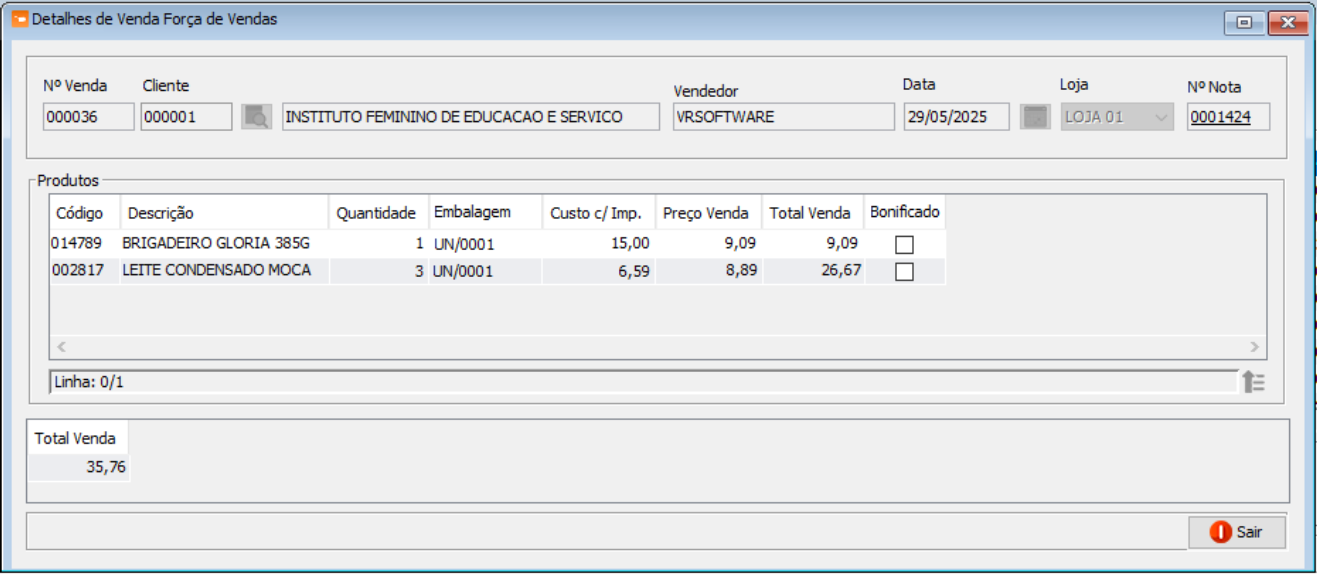Screen dimensions: 1317x575
Task: Check Bonificado for BRIGADEIRO GLORIA 385G
Action: point(904,244)
